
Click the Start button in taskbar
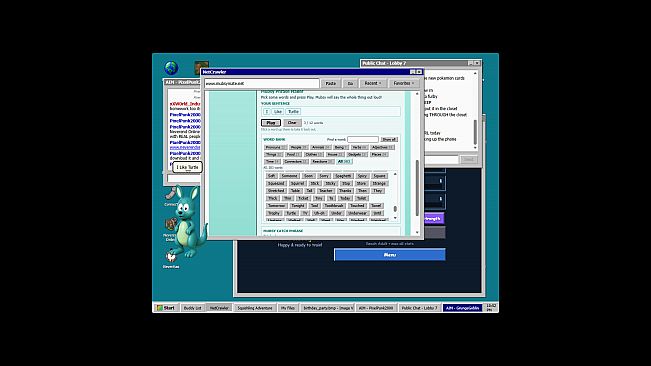[165, 308]
